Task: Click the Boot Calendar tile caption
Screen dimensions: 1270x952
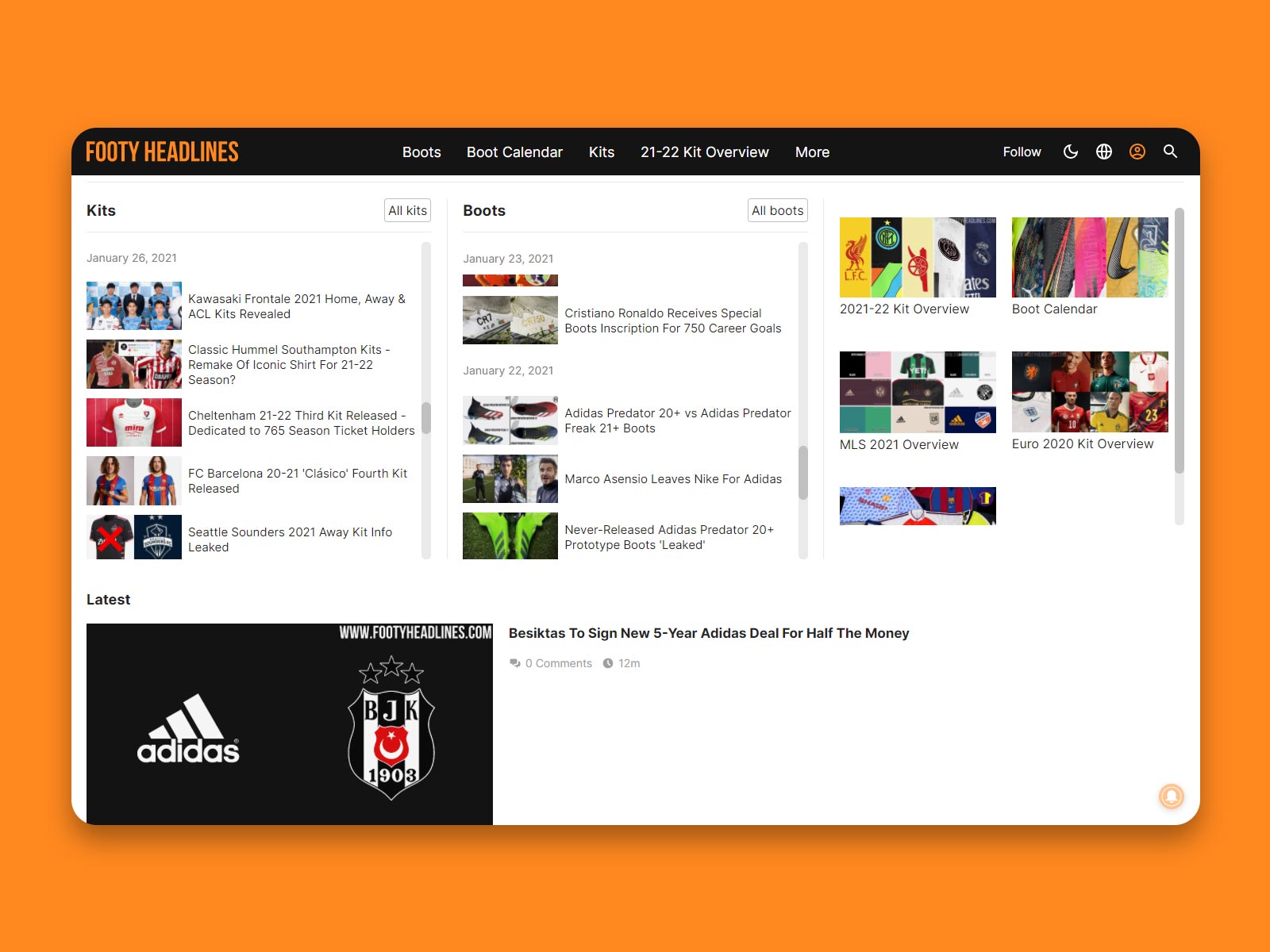Action: pyautogui.click(x=1054, y=309)
